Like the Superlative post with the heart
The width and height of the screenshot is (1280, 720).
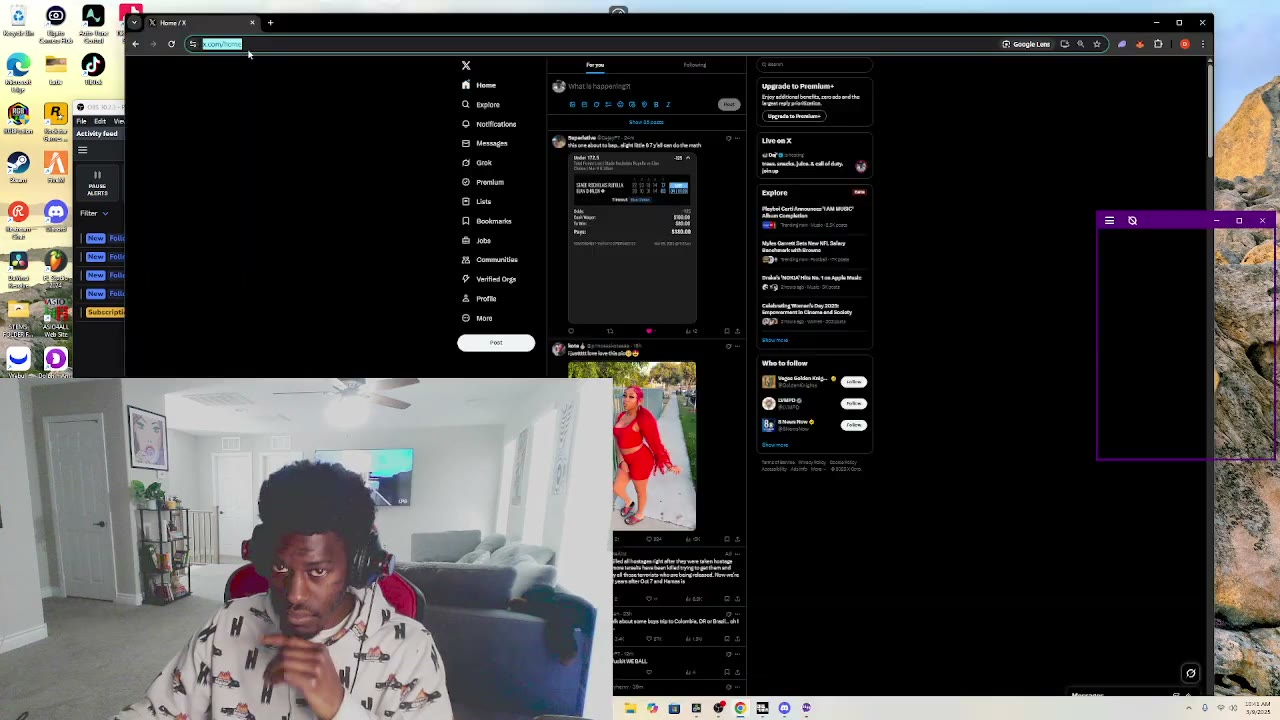point(649,331)
